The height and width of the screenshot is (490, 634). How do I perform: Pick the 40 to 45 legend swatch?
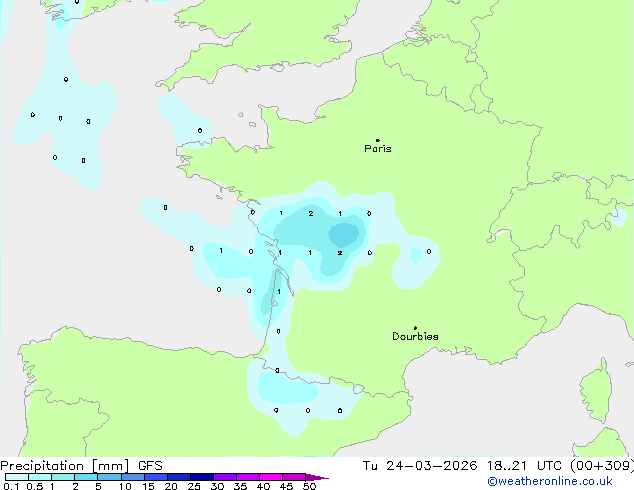pyautogui.click(x=271, y=477)
